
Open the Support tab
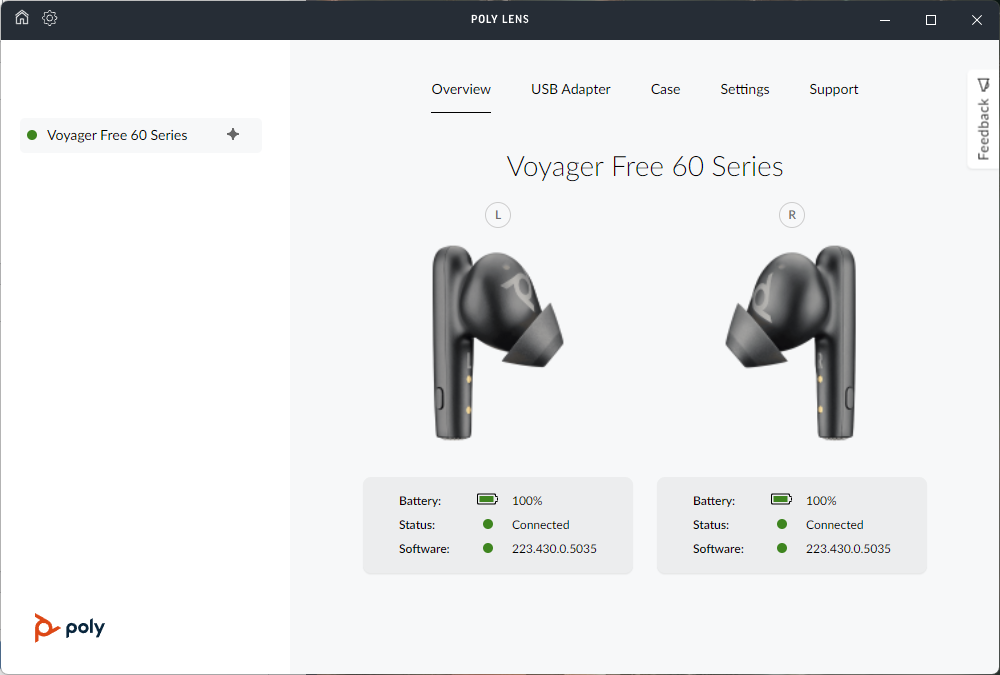coord(834,89)
